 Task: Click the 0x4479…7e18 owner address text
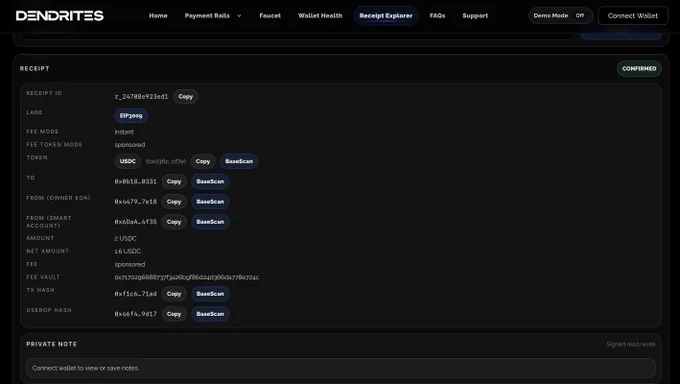point(136,202)
